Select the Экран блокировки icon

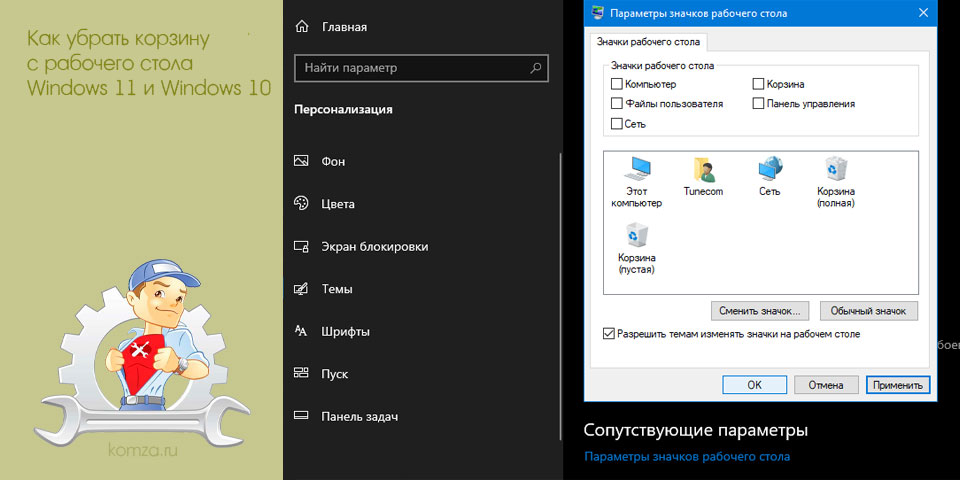pos(301,247)
